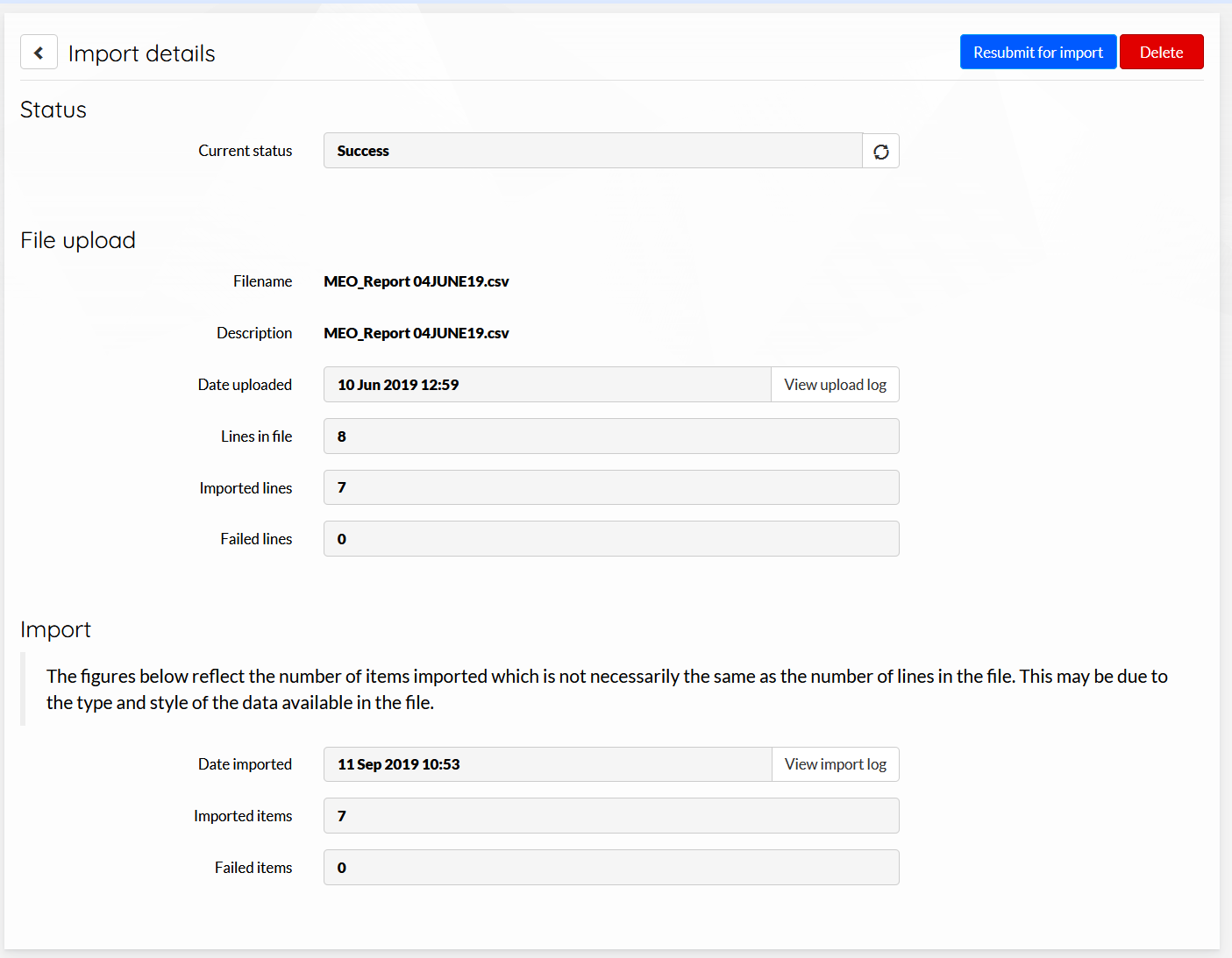Click the Imported lines label
The image size is (1232, 958).
[246, 488]
